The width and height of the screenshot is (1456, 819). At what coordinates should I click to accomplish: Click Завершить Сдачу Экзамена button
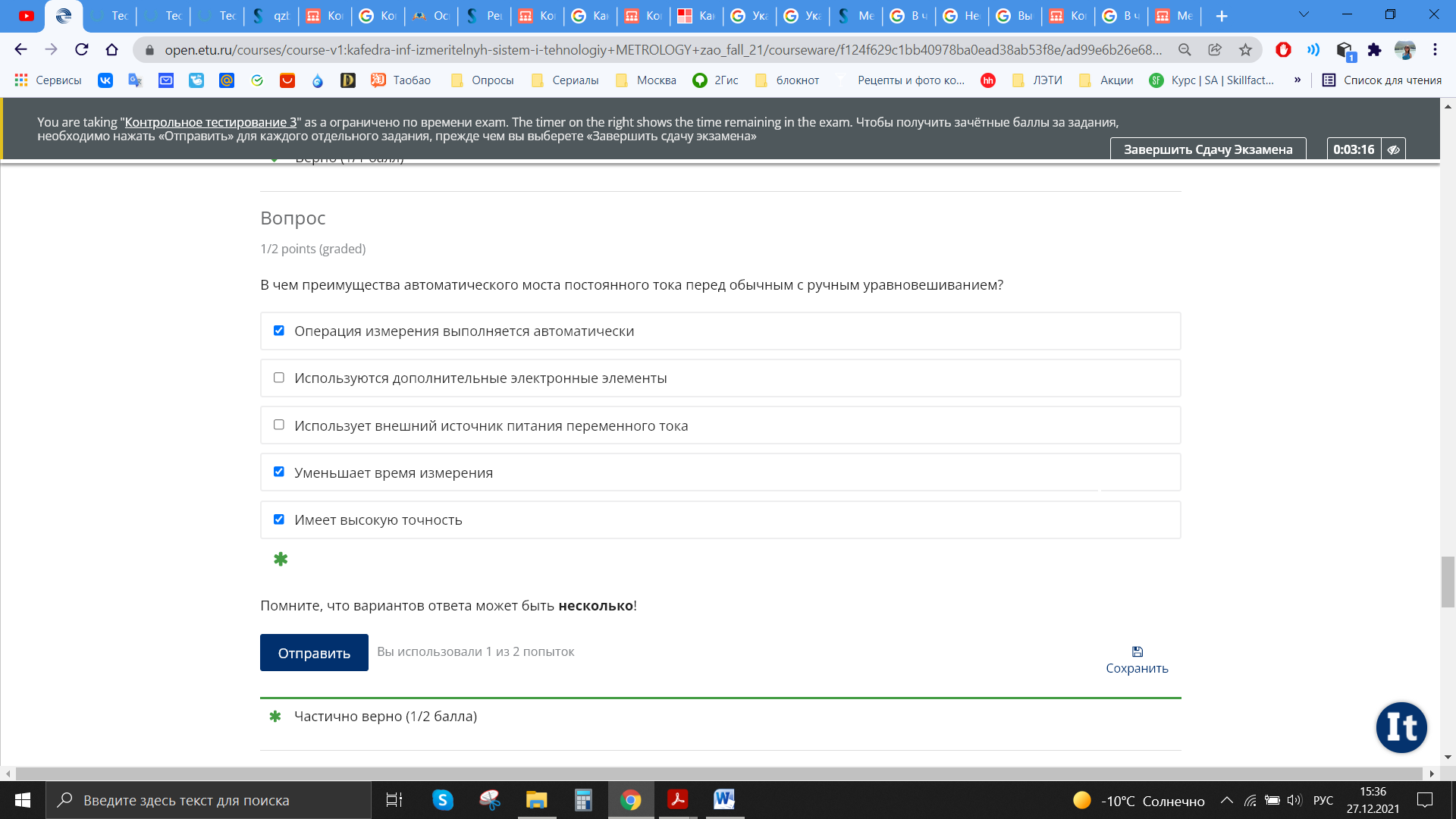(1208, 149)
